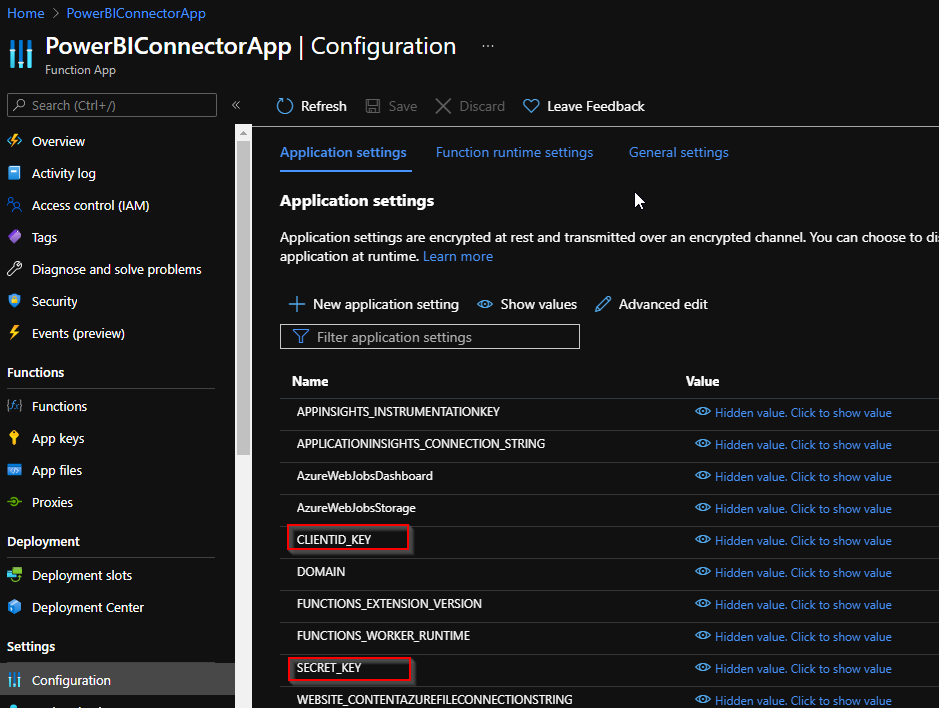Viewport: 939px width, 708px height.
Task: Reveal the APPINSIGHTS_INSTRUMENTATIONKEY hidden value eye
Action: tap(702, 412)
